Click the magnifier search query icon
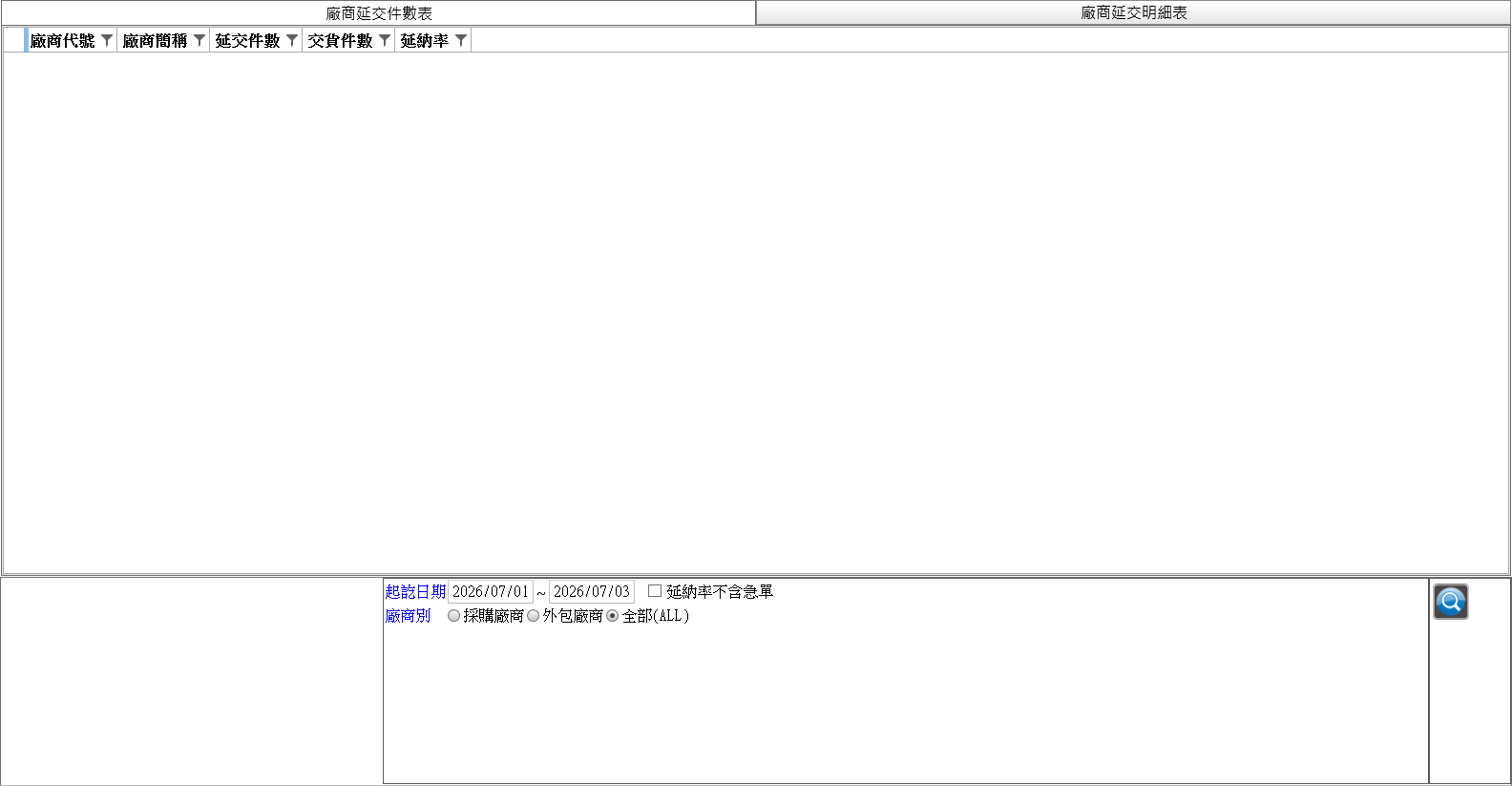The height and width of the screenshot is (786, 1512). 1450,602
